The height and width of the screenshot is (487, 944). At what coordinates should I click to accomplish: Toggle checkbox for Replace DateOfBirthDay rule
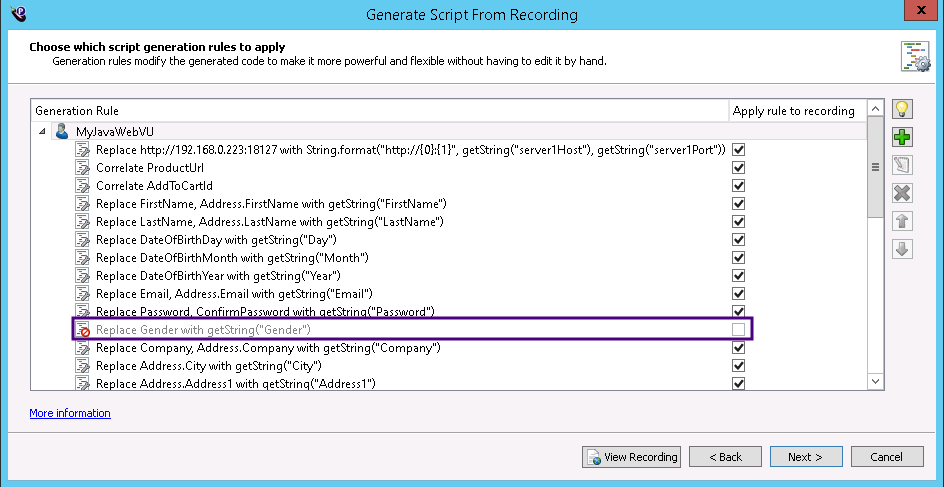point(739,240)
